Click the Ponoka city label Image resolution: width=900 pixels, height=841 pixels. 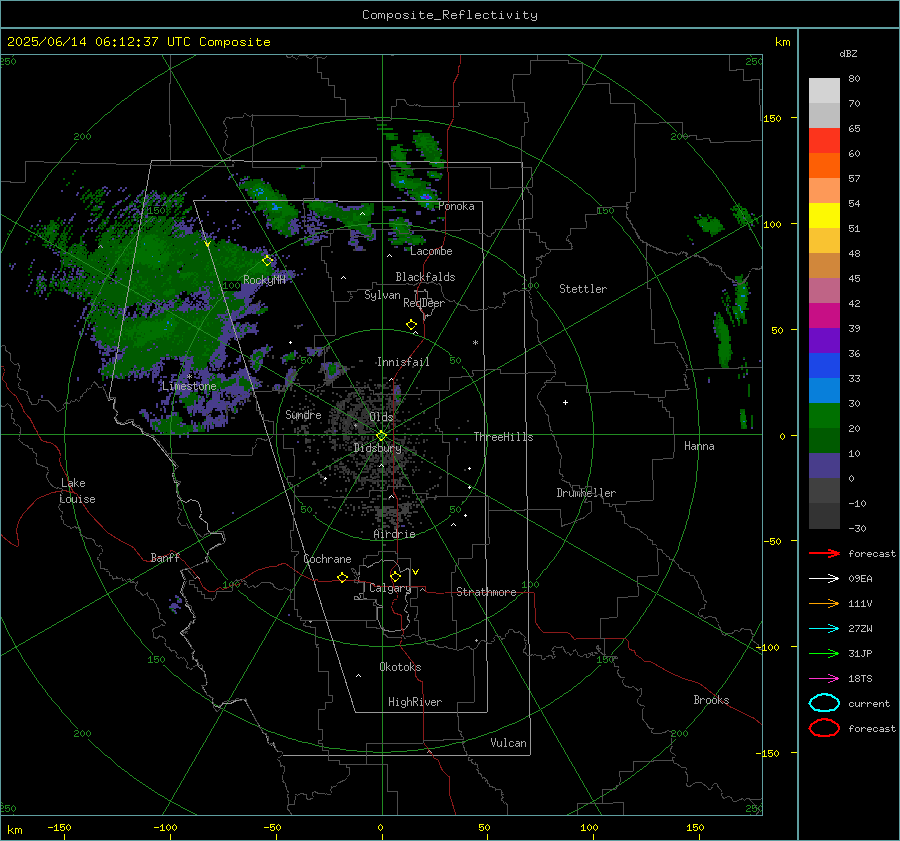[x=456, y=206]
